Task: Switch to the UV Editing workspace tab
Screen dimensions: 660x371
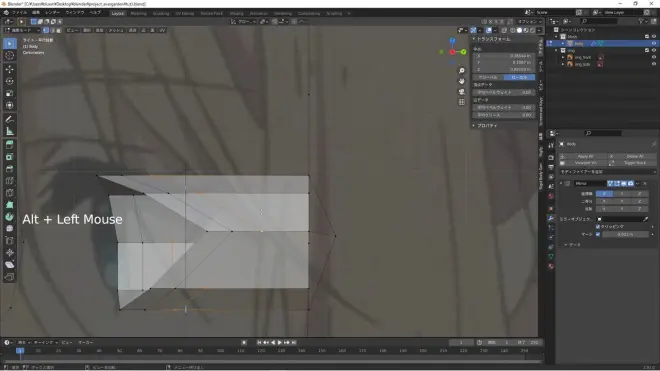Action: [x=185, y=13]
